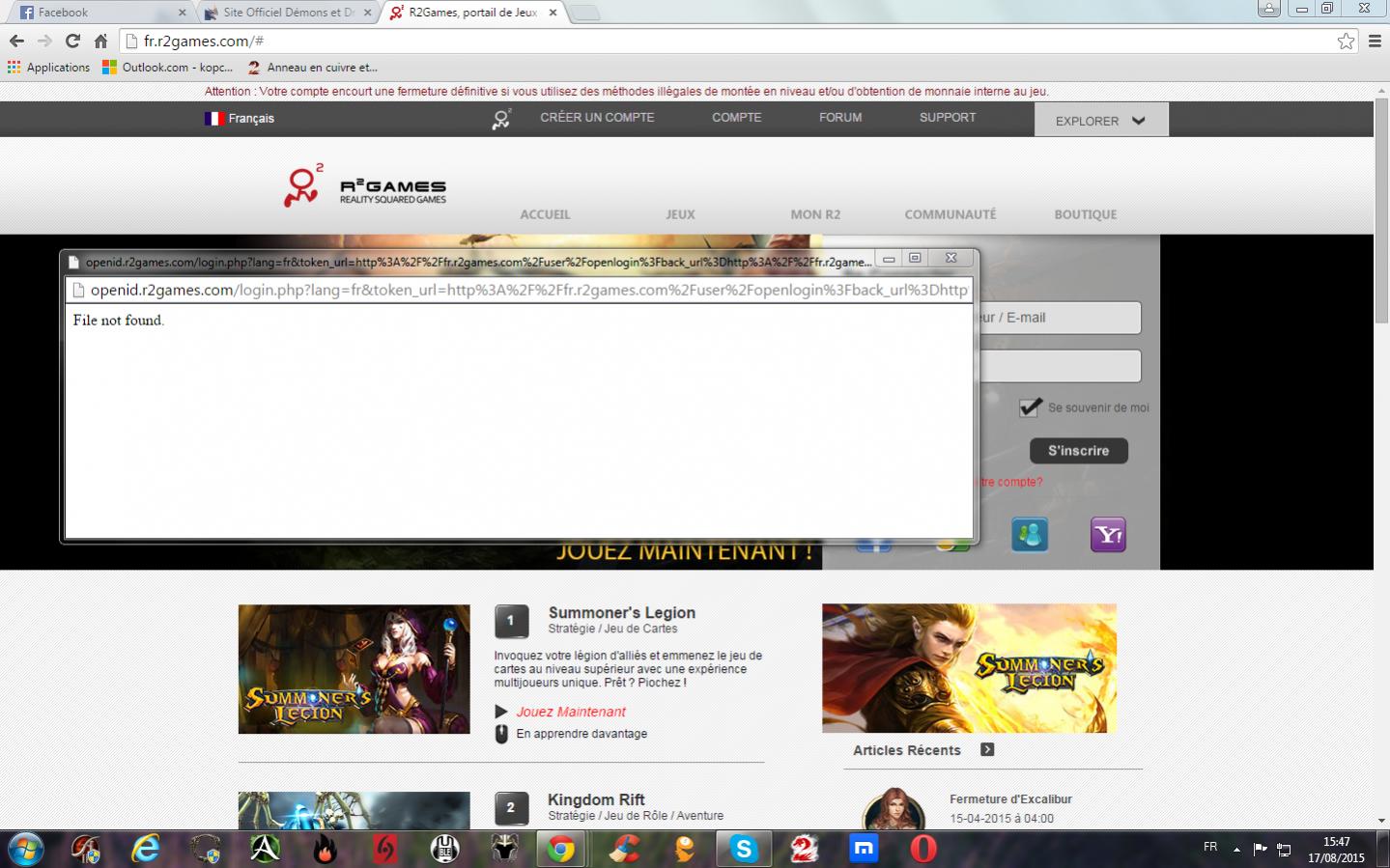Bookmark this page with the star icon

point(1346,41)
